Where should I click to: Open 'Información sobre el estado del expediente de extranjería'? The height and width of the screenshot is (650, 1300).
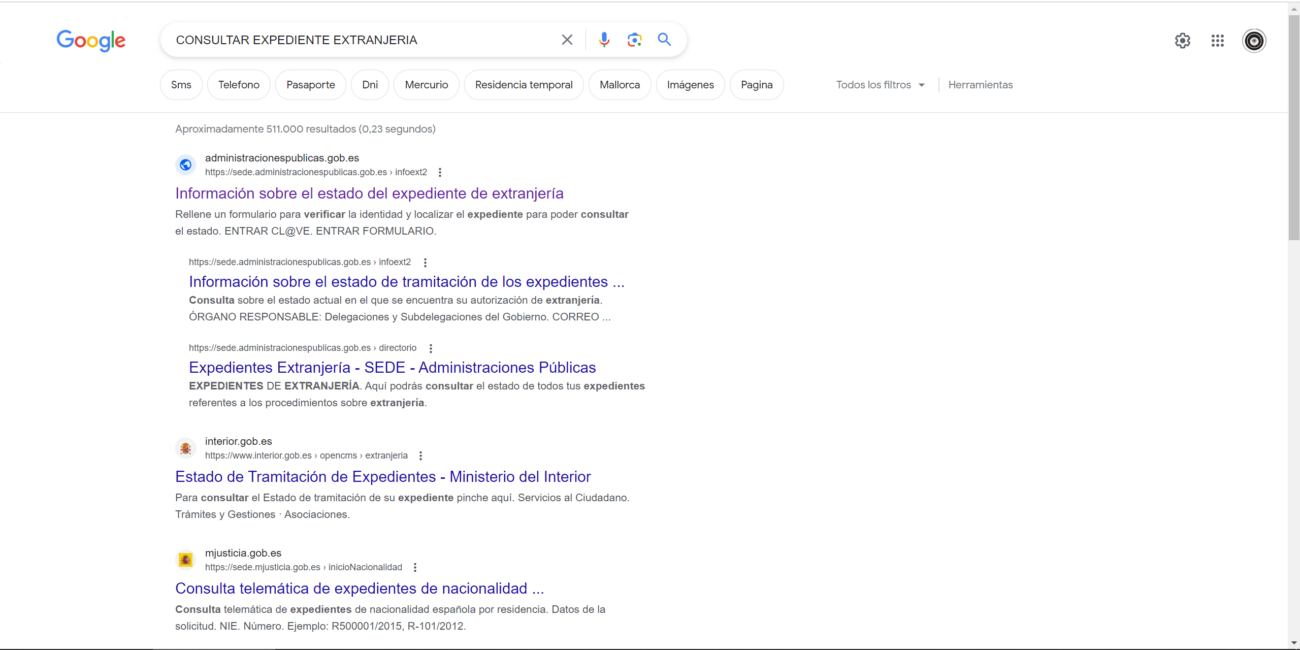tap(370, 193)
